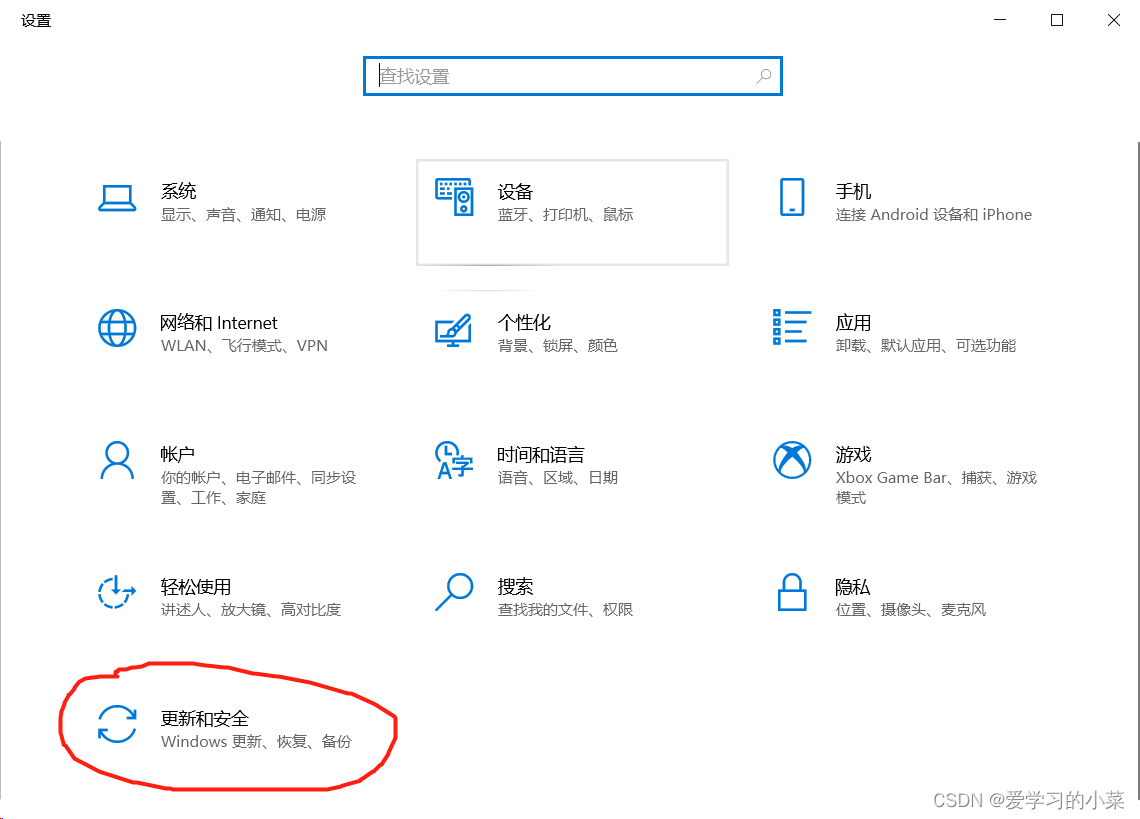This screenshot has height=819, width=1140.
Task: Open the 帐户 person icon
Action: coord(116,460)
